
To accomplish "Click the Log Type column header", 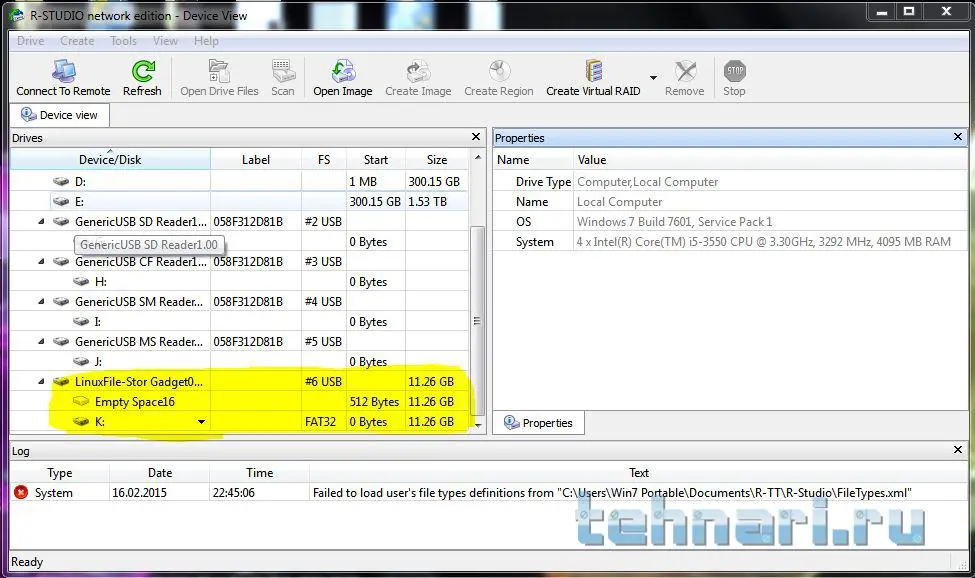I will pyautogui.click(x=60, y=473).
